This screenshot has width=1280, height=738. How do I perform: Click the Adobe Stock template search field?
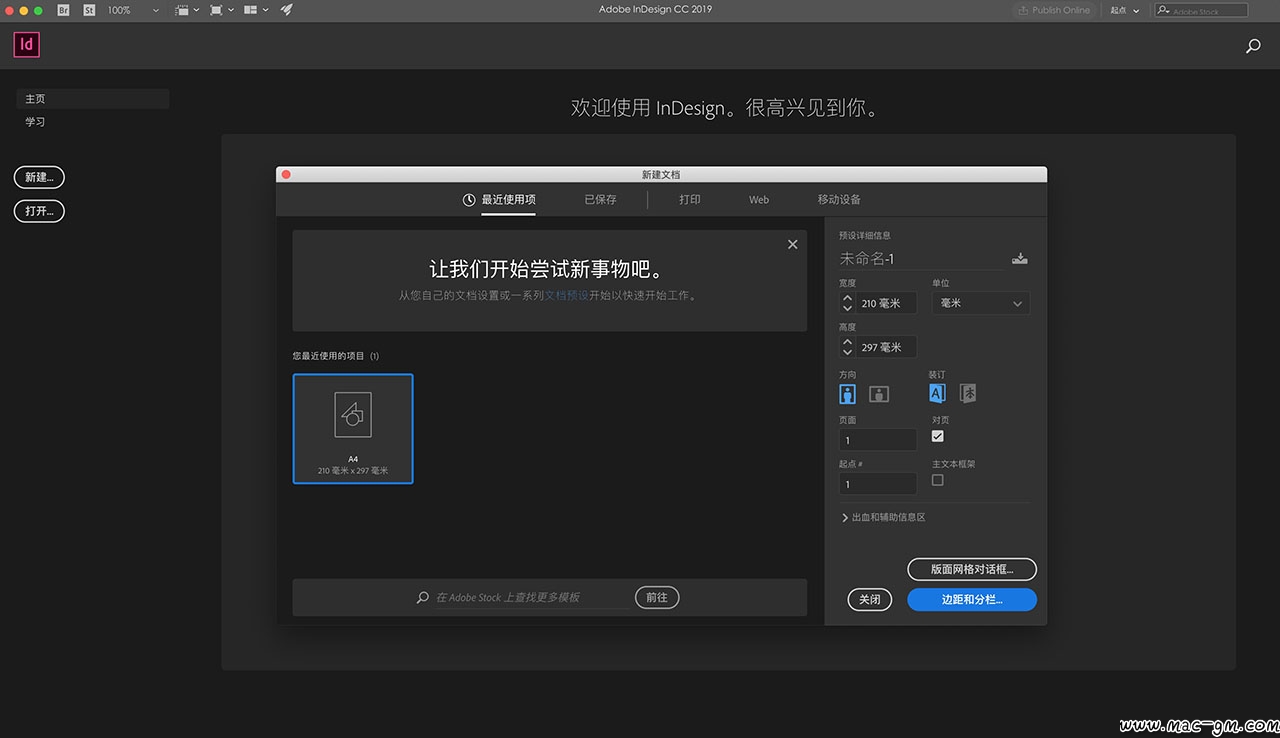(532, 597)
